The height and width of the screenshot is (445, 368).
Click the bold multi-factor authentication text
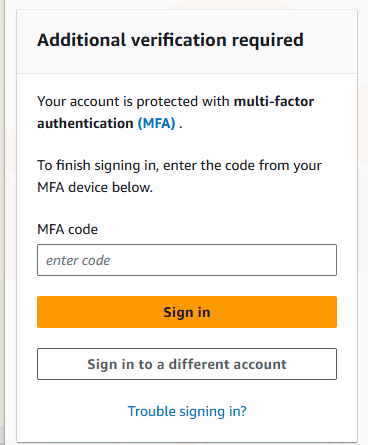(175, 112)
